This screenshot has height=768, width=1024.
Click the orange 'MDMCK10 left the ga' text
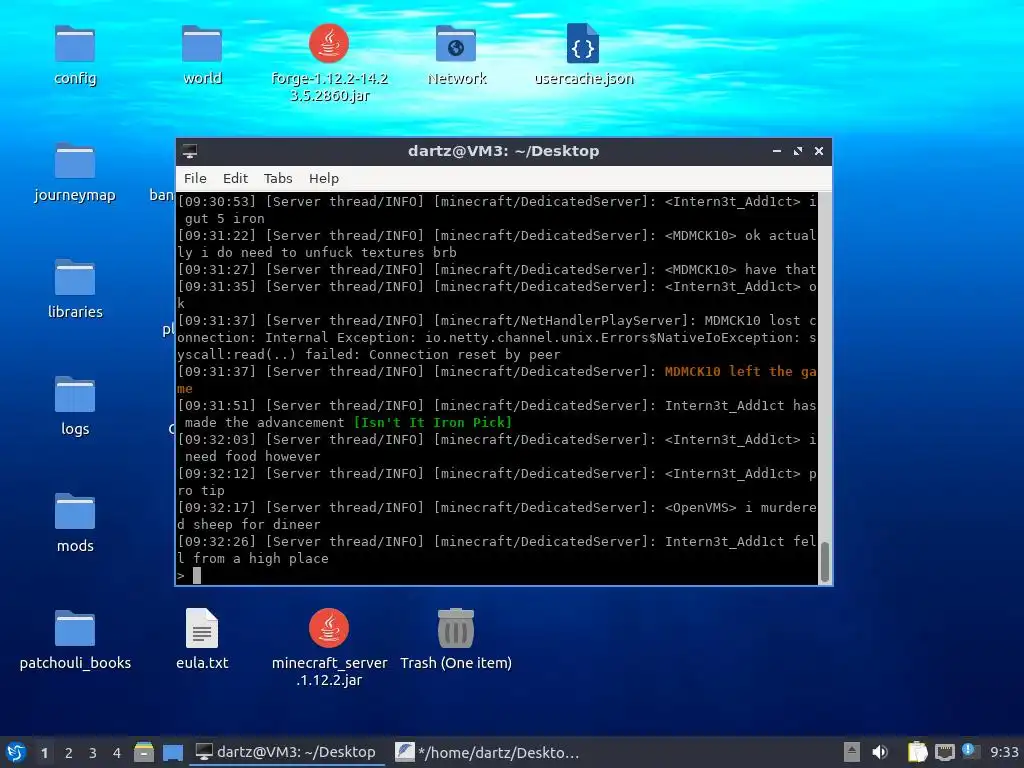741,372
